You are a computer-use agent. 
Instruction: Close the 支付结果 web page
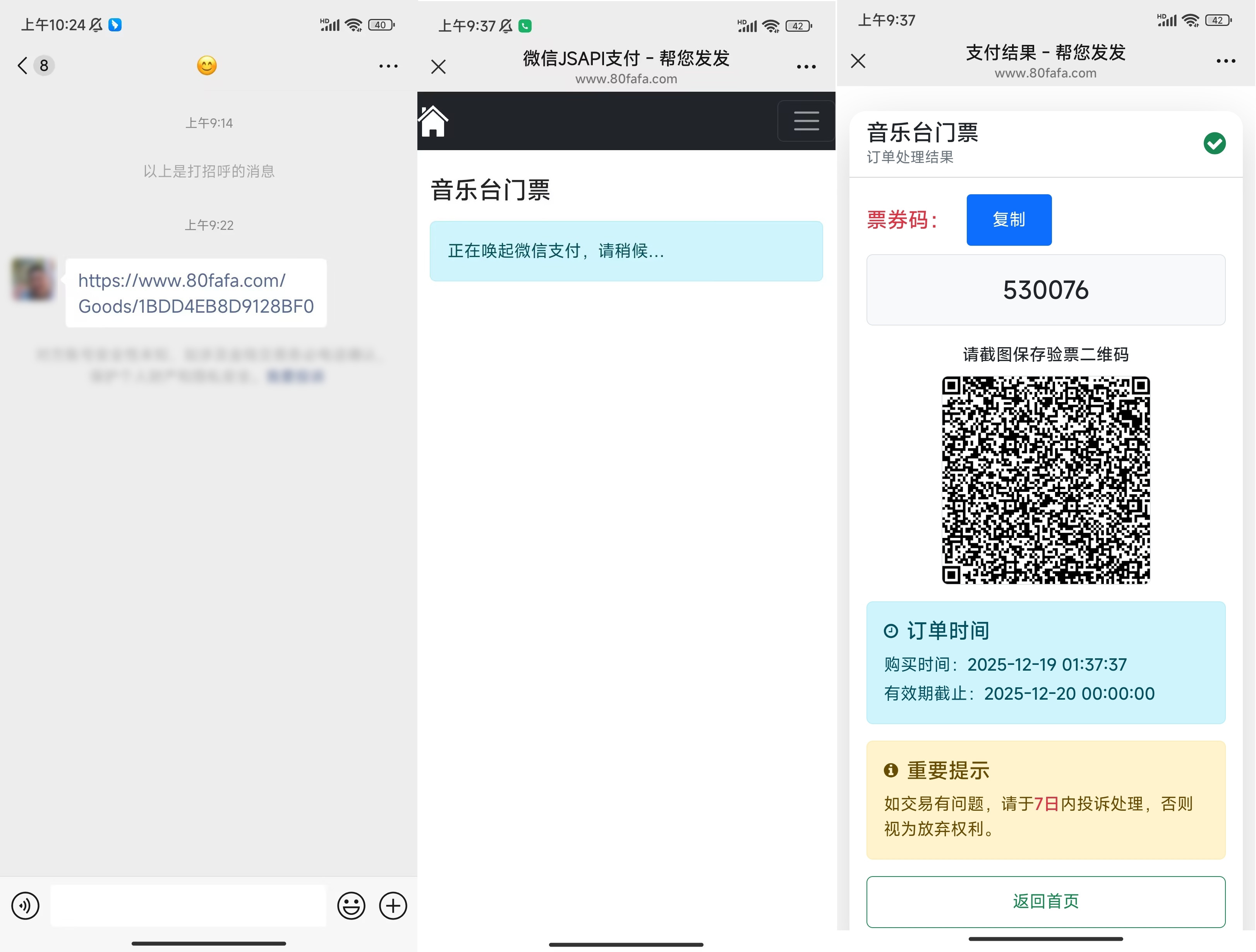coord(858,61)
